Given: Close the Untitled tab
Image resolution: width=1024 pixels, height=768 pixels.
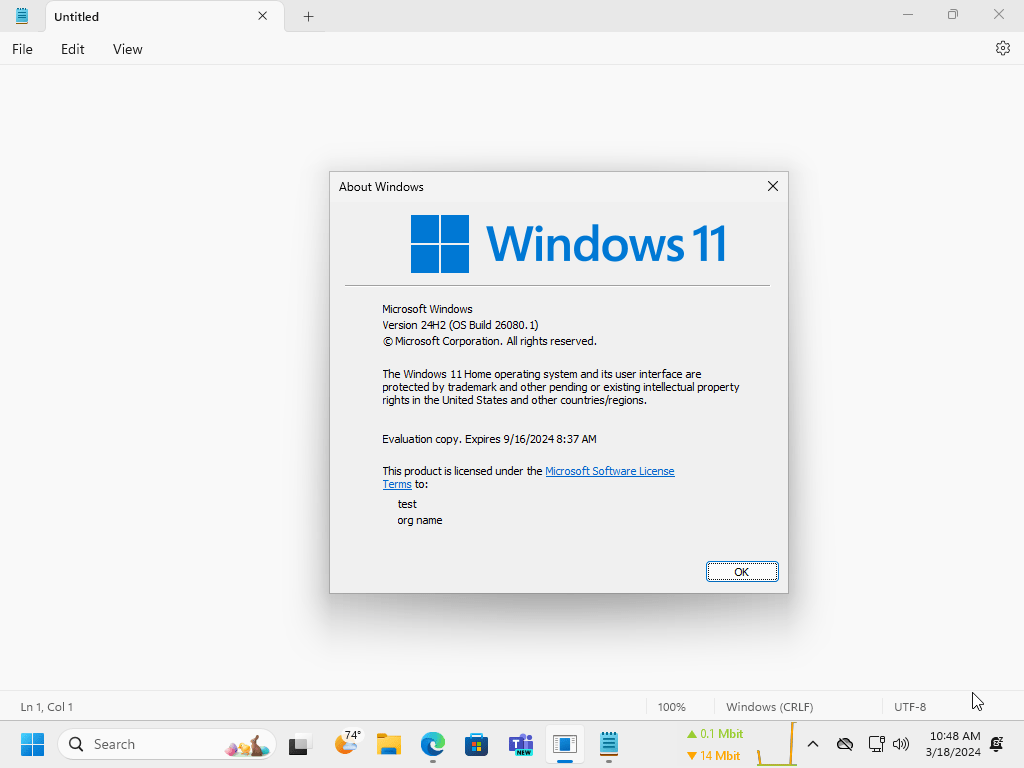Looking at the screenshot, I should click(263, 16).
